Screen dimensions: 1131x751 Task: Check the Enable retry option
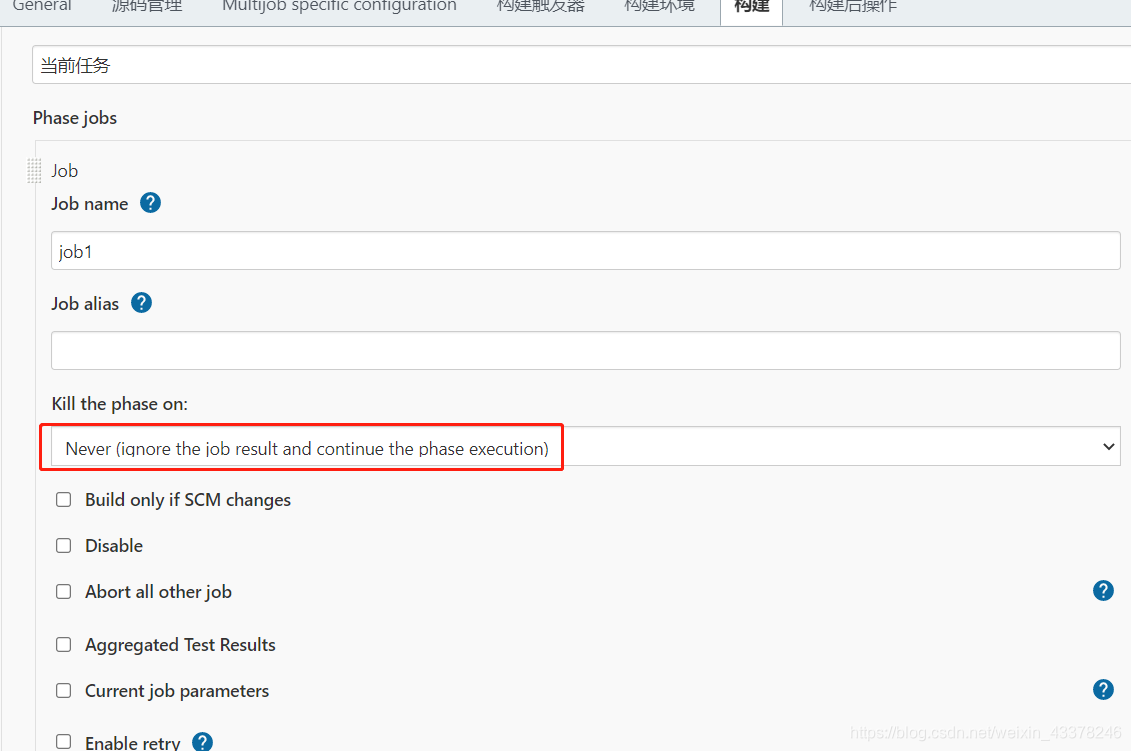pos(63,741)
